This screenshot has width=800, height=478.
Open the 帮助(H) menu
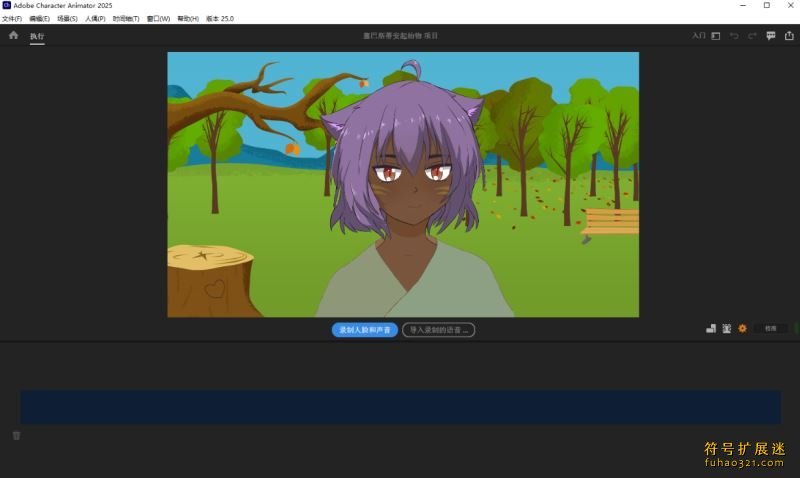click(188, 19)
